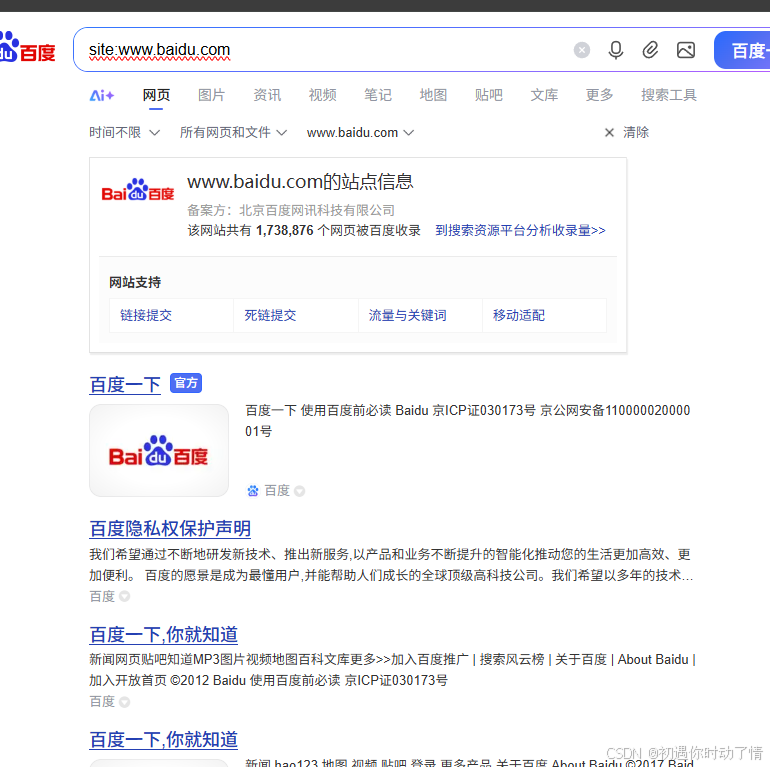
Task: Open the 死链提交 link
Action: pos(271,315)
